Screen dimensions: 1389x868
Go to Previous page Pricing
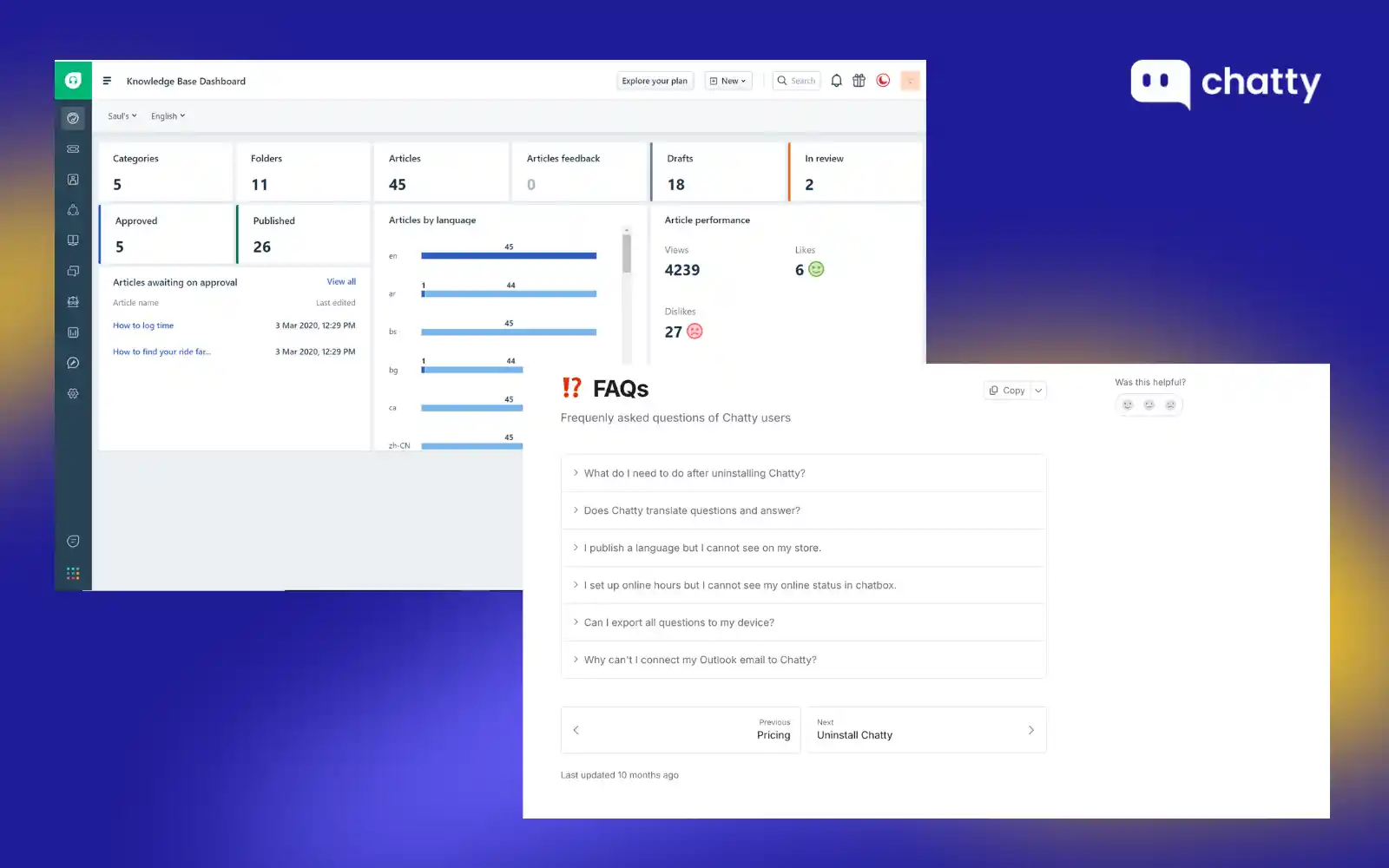[681, 730]
